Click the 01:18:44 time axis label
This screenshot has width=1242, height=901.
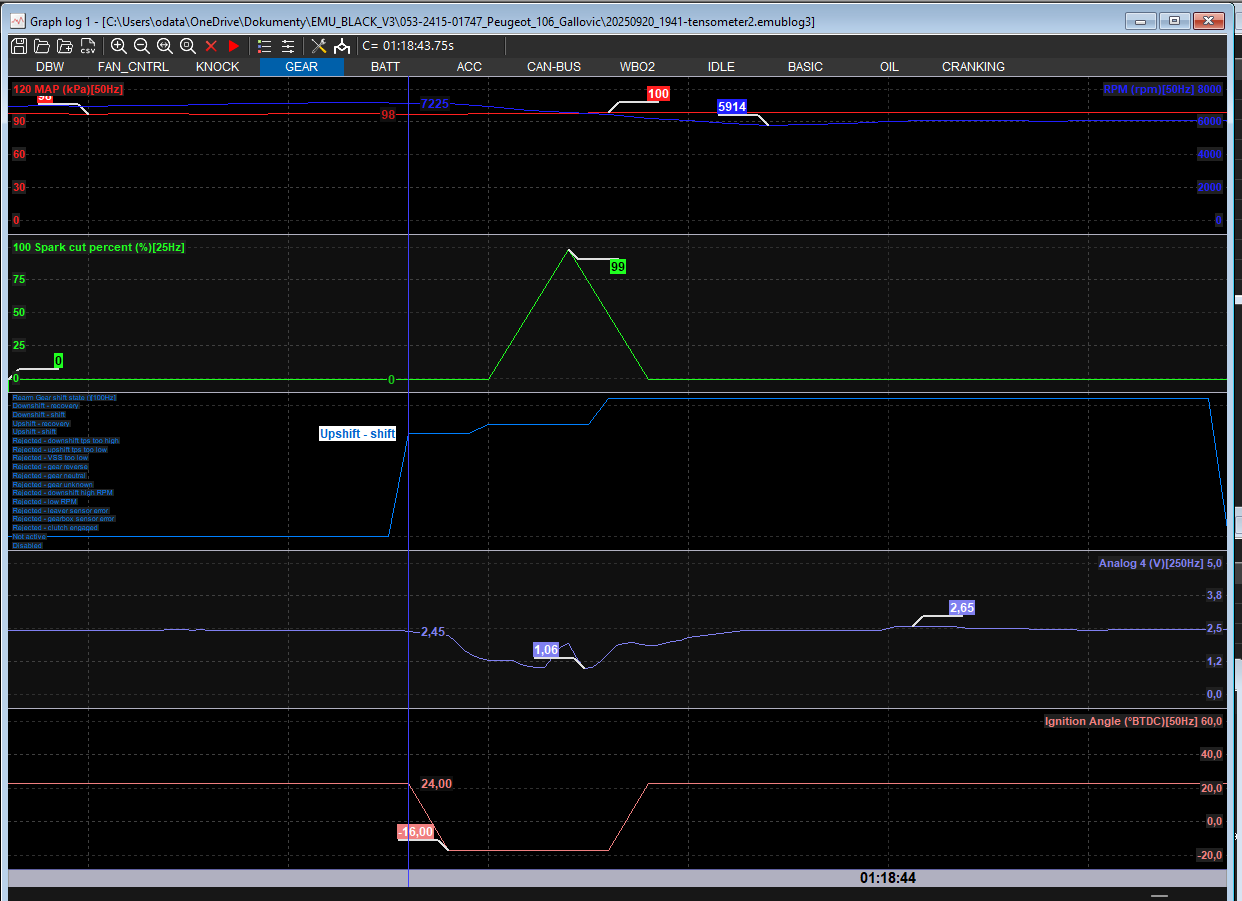tap(888, 878)
